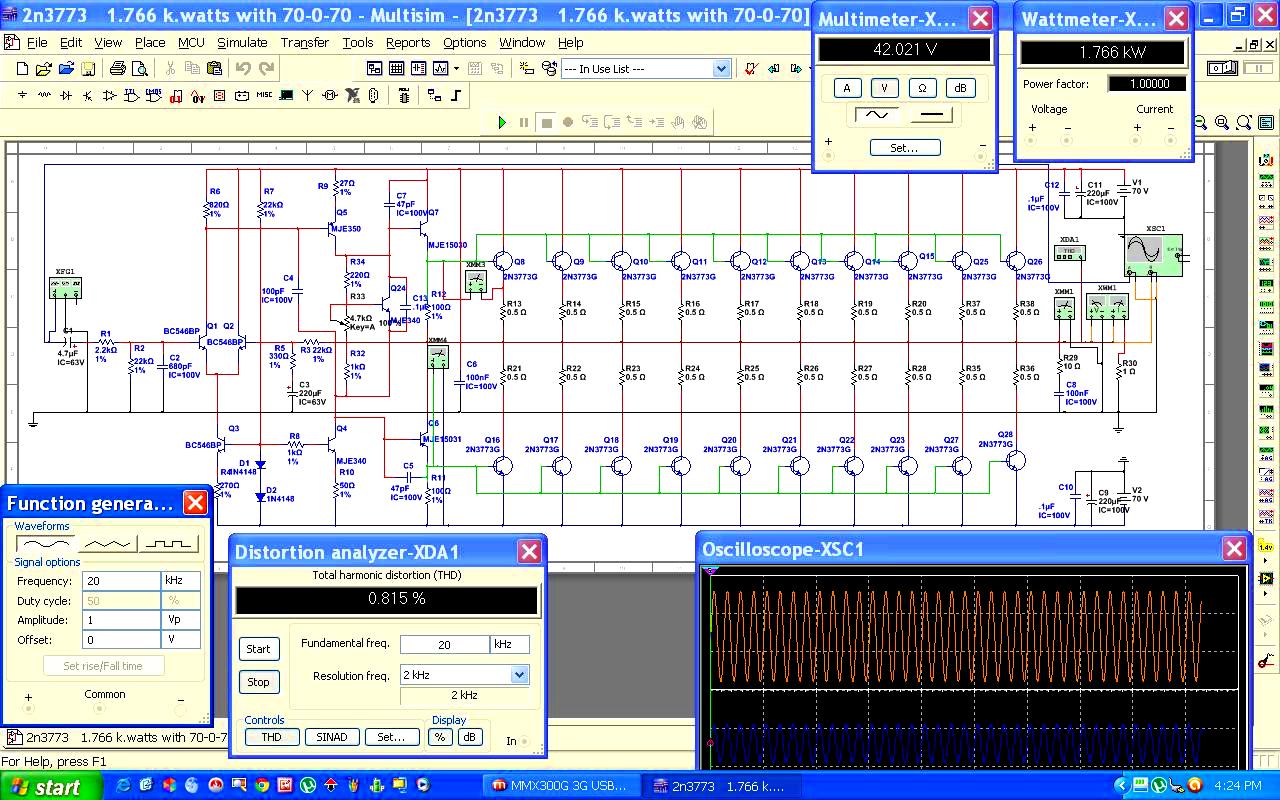Pause the simulation
Screen dimensions: 1280x800
(x=524, y=122)
